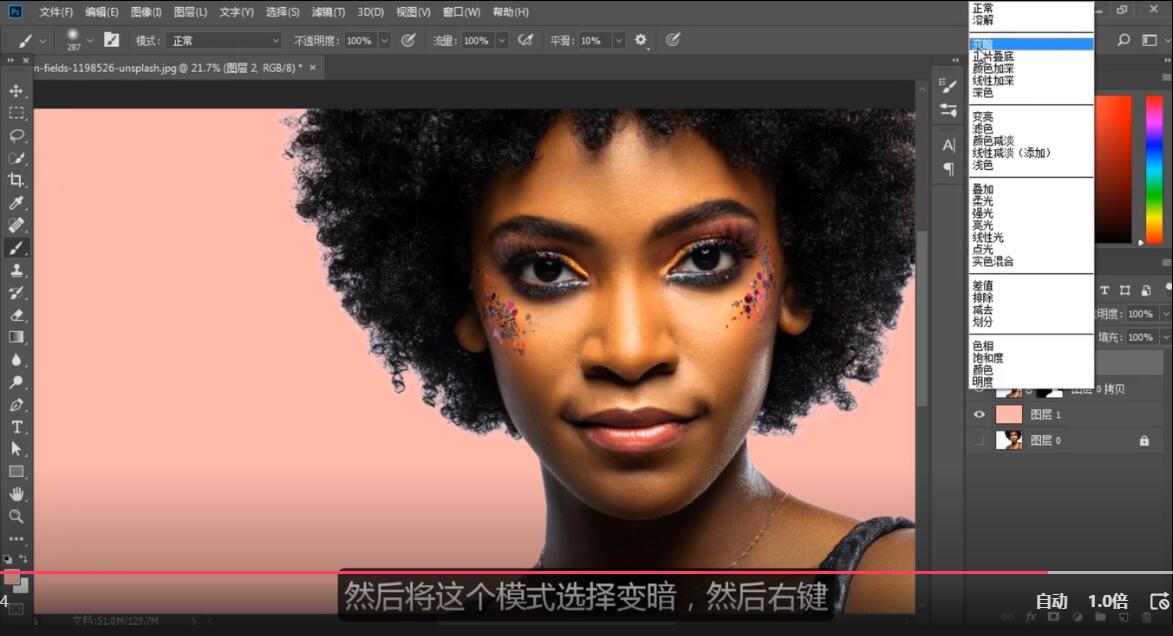This screenshot has height=636, width=1173.
Task: Click the video progress bar
Action: (x=586, y=572)
